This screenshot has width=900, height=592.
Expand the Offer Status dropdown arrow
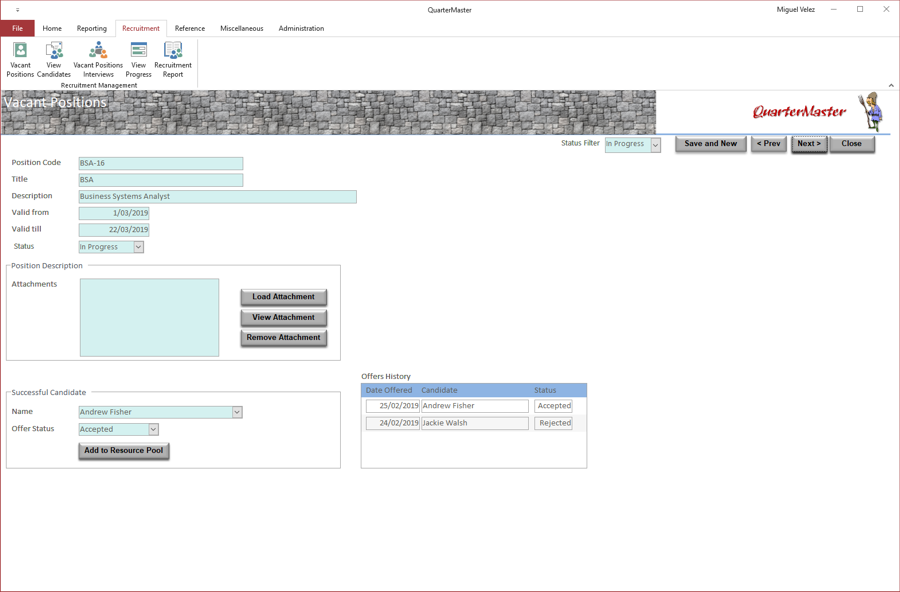click(153, 430)
